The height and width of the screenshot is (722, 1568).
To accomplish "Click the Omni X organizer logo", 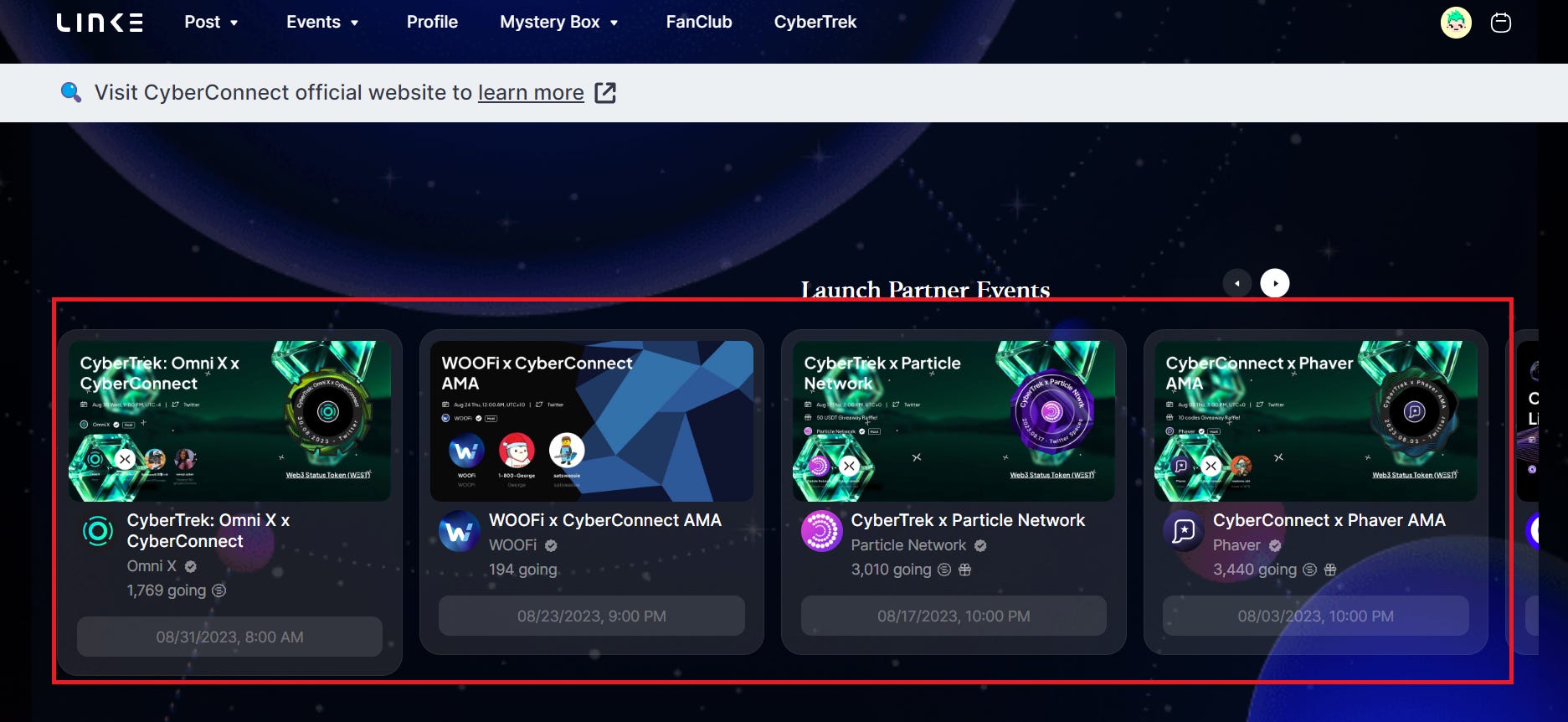I will [98, 531].
